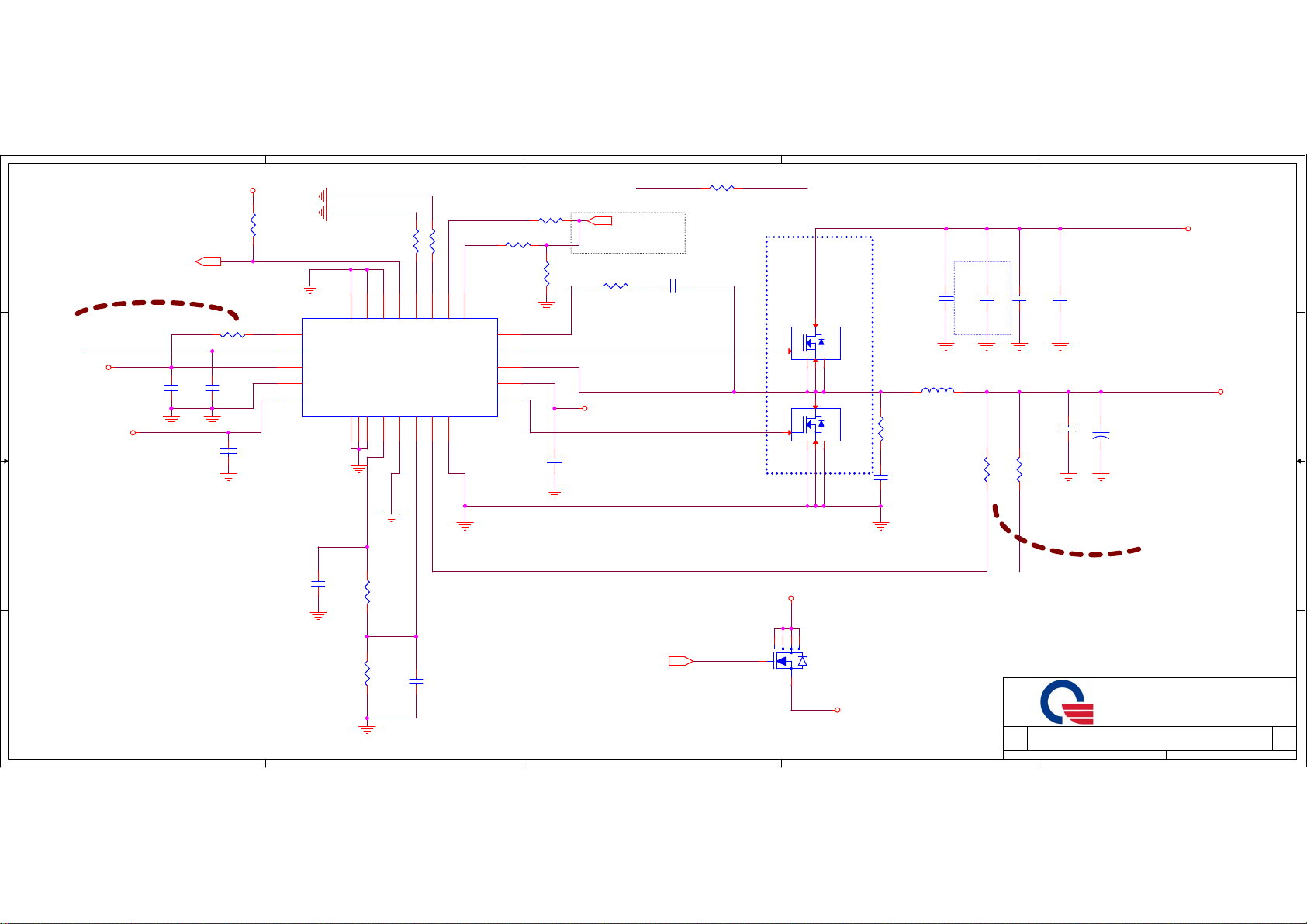Select the resistor on the top unconnected wire
This screenshot has height=924, width=1307.
click(x=721, y=188)
